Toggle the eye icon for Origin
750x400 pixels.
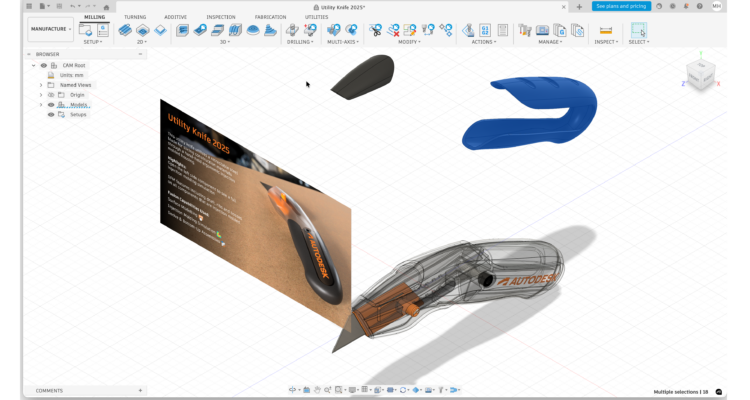(51, 94)
